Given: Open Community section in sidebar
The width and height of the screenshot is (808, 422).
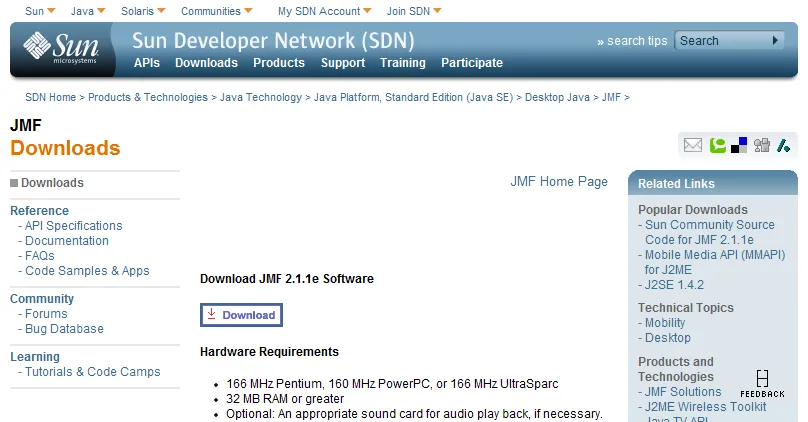Looking at the screenshot, I should (42, 299).
